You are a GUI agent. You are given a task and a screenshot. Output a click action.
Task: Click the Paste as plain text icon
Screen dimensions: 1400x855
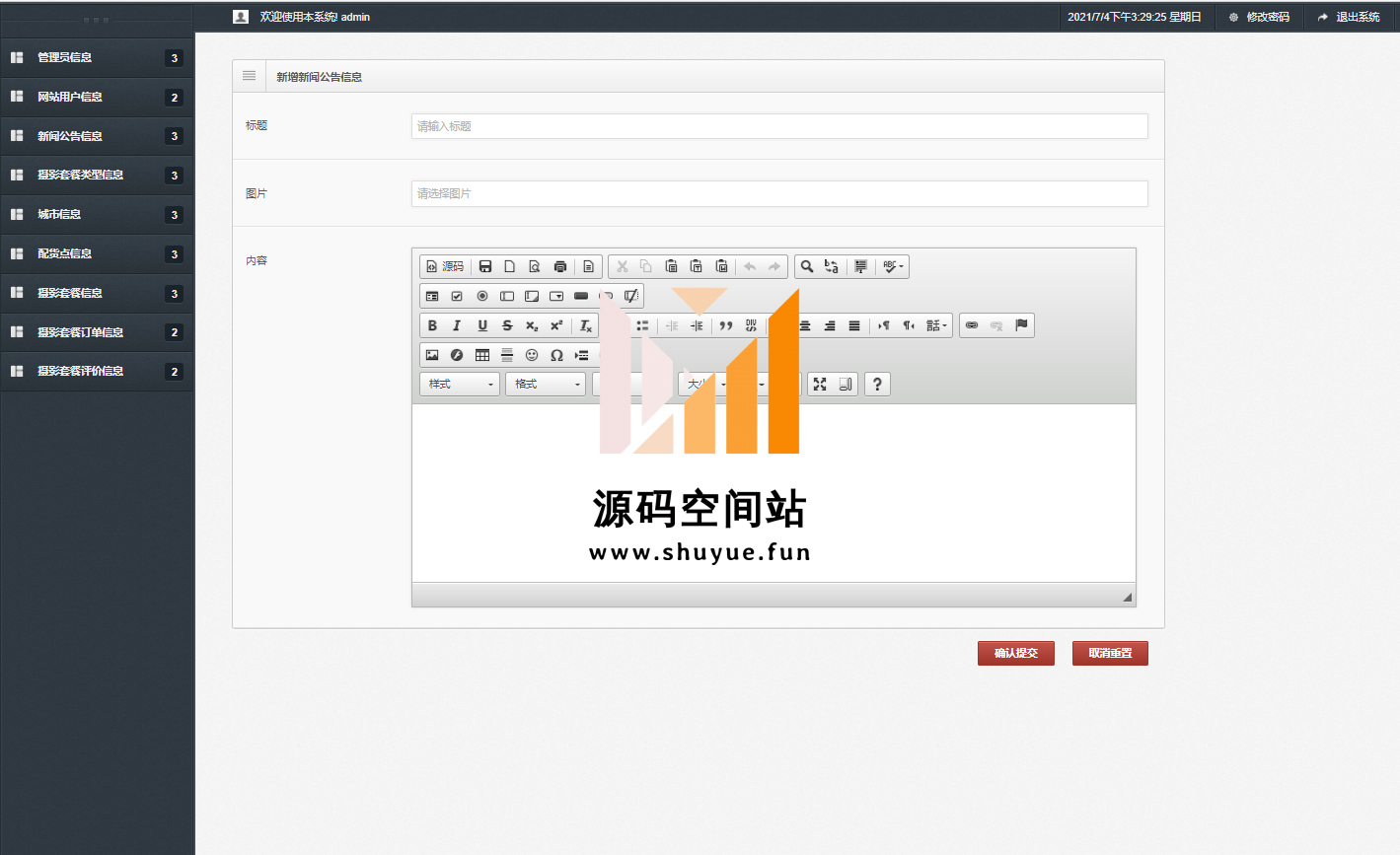point(697,266)
